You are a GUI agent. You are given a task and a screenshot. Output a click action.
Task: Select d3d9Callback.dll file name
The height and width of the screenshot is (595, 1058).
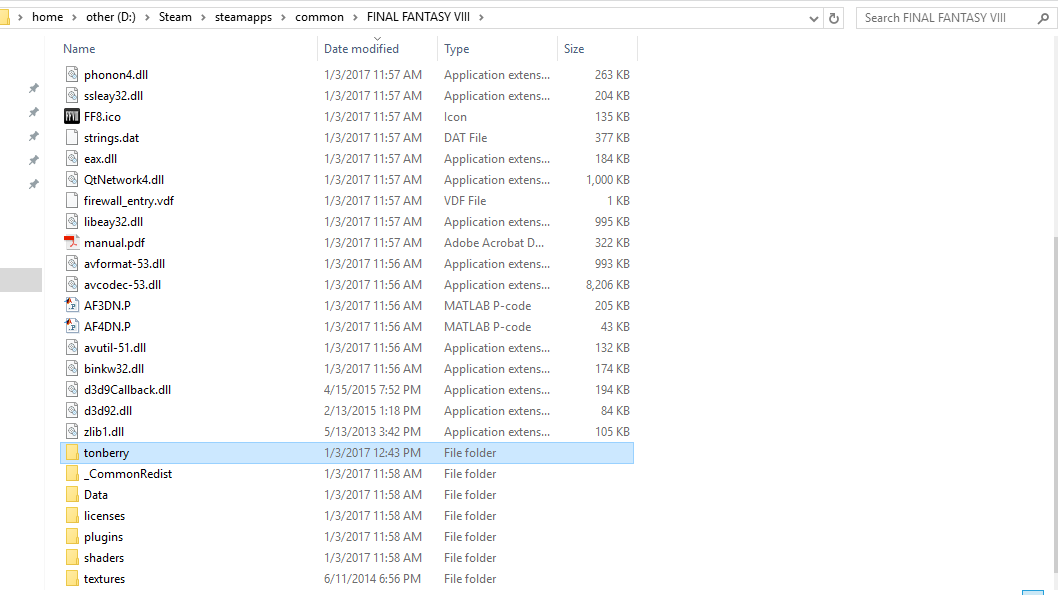pyautogui.click(x=128, y=389)
